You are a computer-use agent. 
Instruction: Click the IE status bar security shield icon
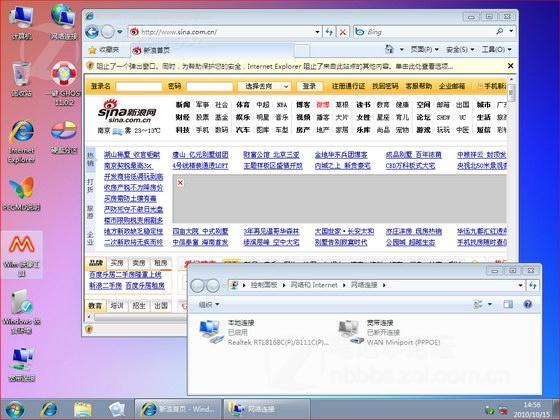coord(89,329)
